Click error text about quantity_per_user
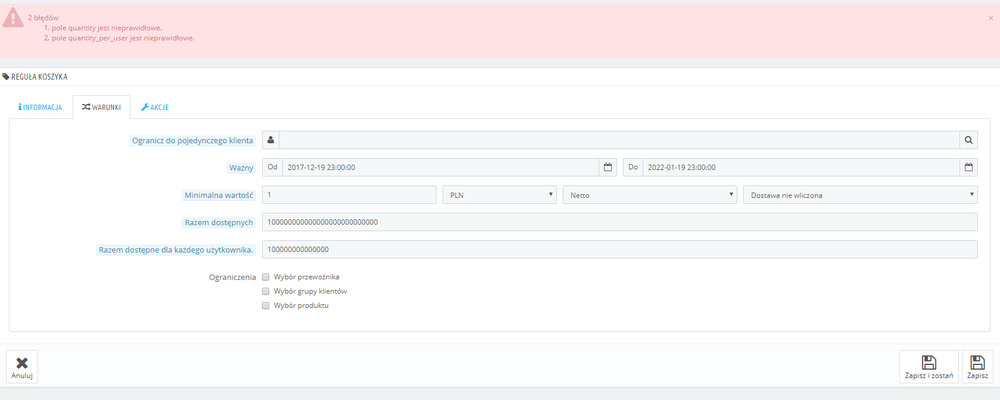Screen dimensions: 1000x400 (x=123, y=38)
